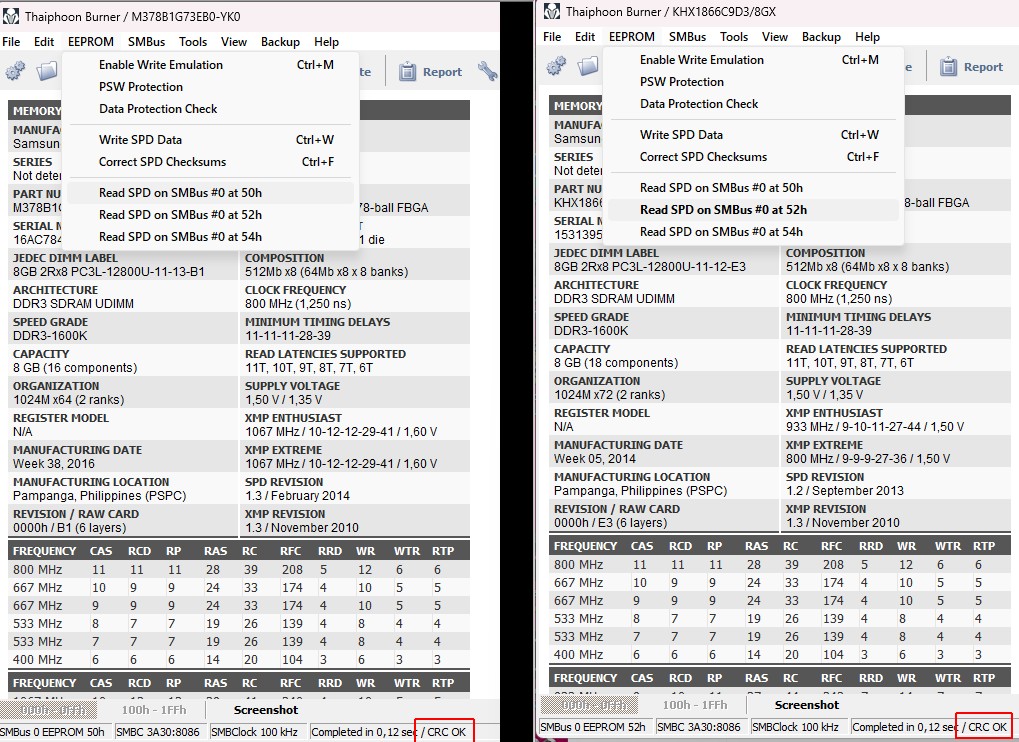Choose Correct SPD Checksums in right window menu
Image resolution: width=1019 pixels, height=742 pixels.
[x=753, y=157]
